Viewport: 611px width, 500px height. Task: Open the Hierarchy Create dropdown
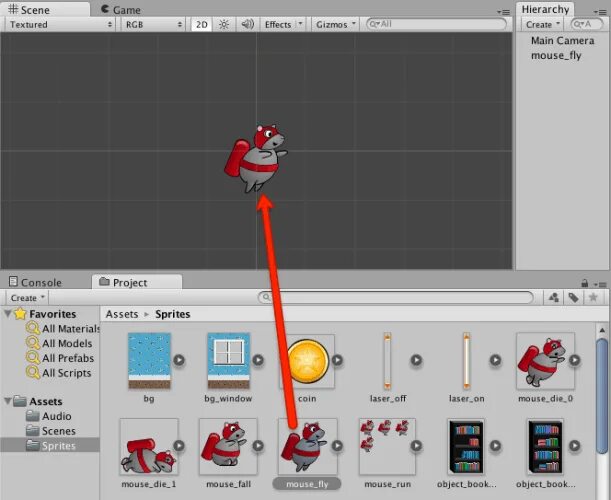(543, 25)
